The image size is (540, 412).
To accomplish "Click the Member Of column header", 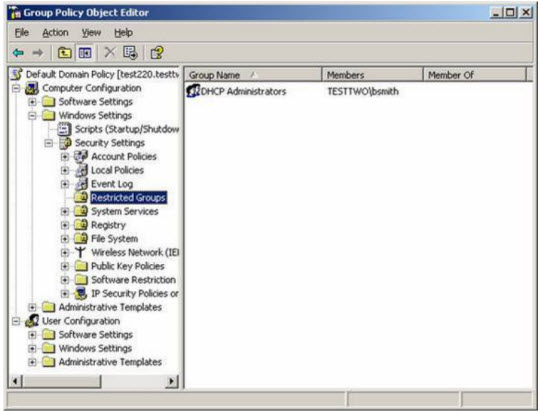I will click(x=475, y=74).
